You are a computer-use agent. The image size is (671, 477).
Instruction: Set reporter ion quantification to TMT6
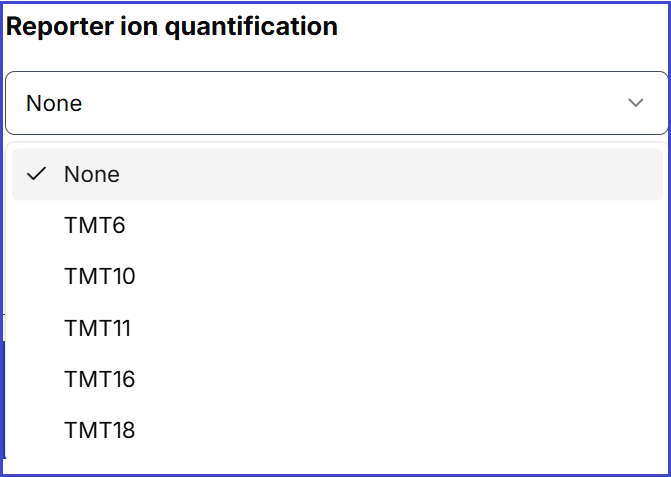[x=95, y=225]
